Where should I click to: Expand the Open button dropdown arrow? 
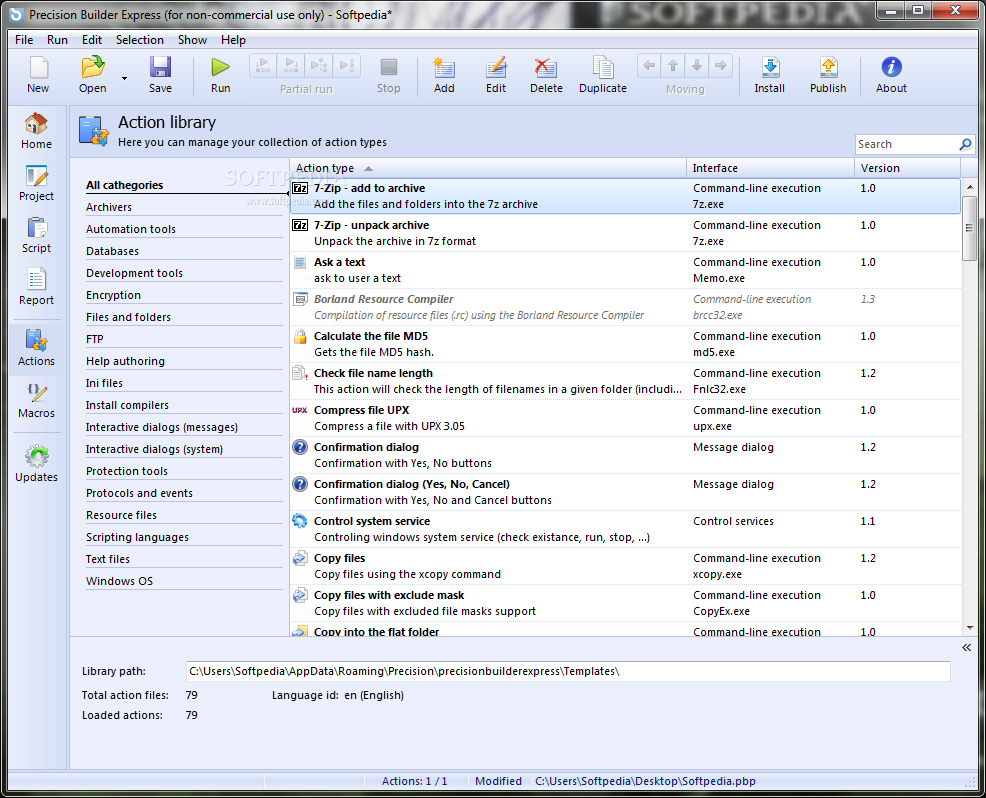click(x=124, y=78)
